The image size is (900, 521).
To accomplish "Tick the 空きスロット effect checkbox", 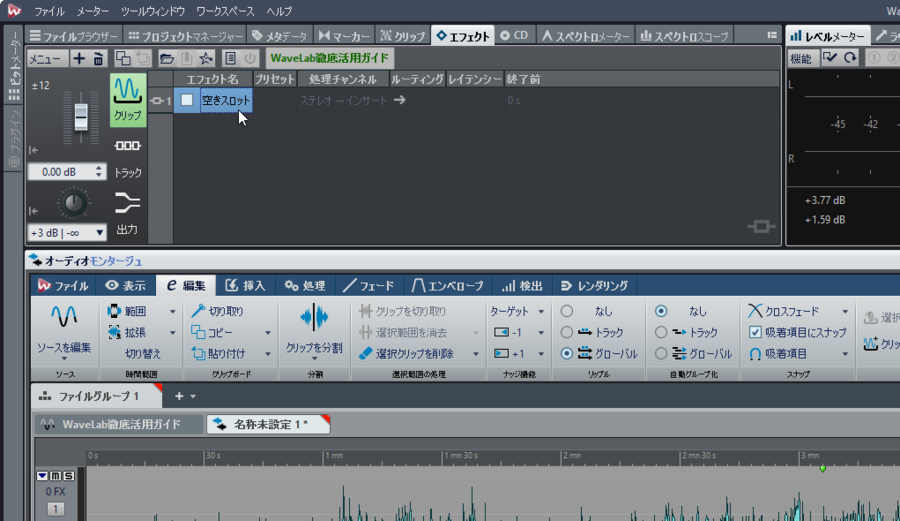I will (187, 100).
